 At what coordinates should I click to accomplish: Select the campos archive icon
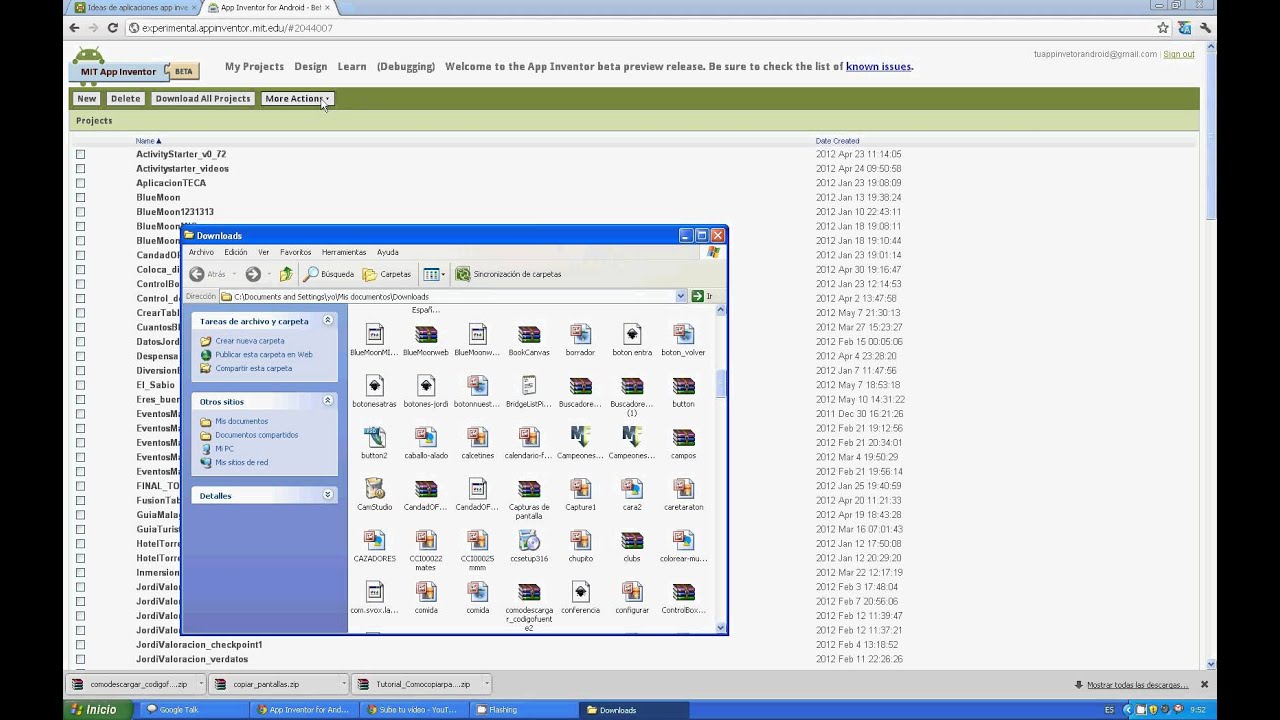683,437
